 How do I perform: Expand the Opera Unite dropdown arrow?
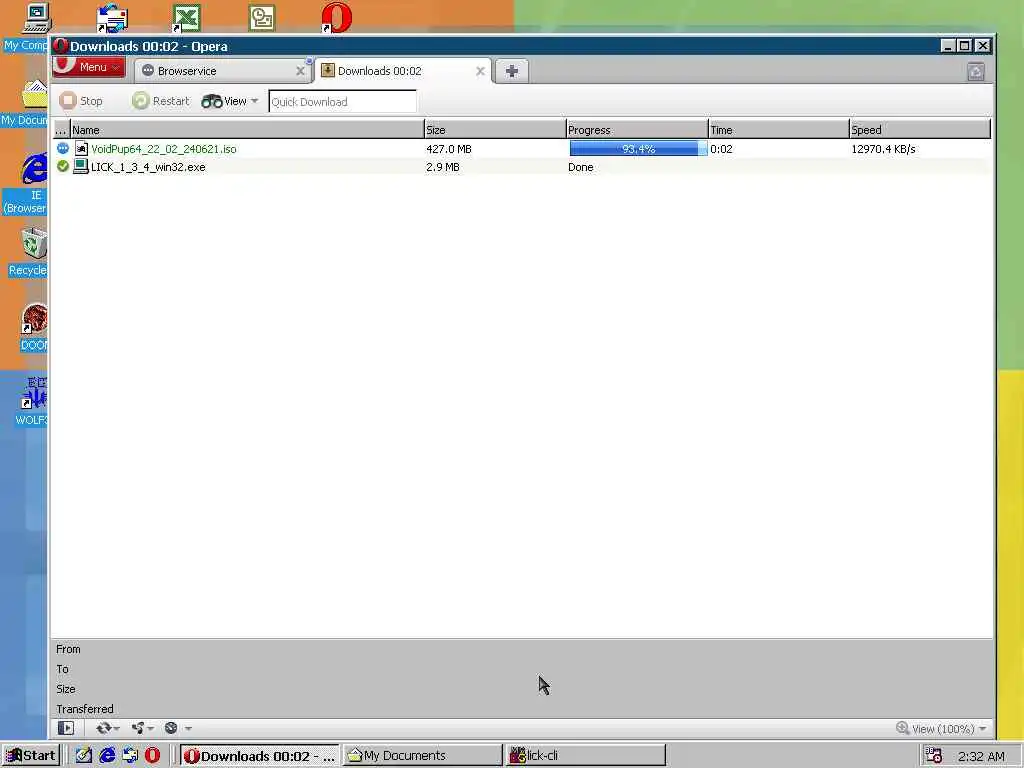(151, 728)
